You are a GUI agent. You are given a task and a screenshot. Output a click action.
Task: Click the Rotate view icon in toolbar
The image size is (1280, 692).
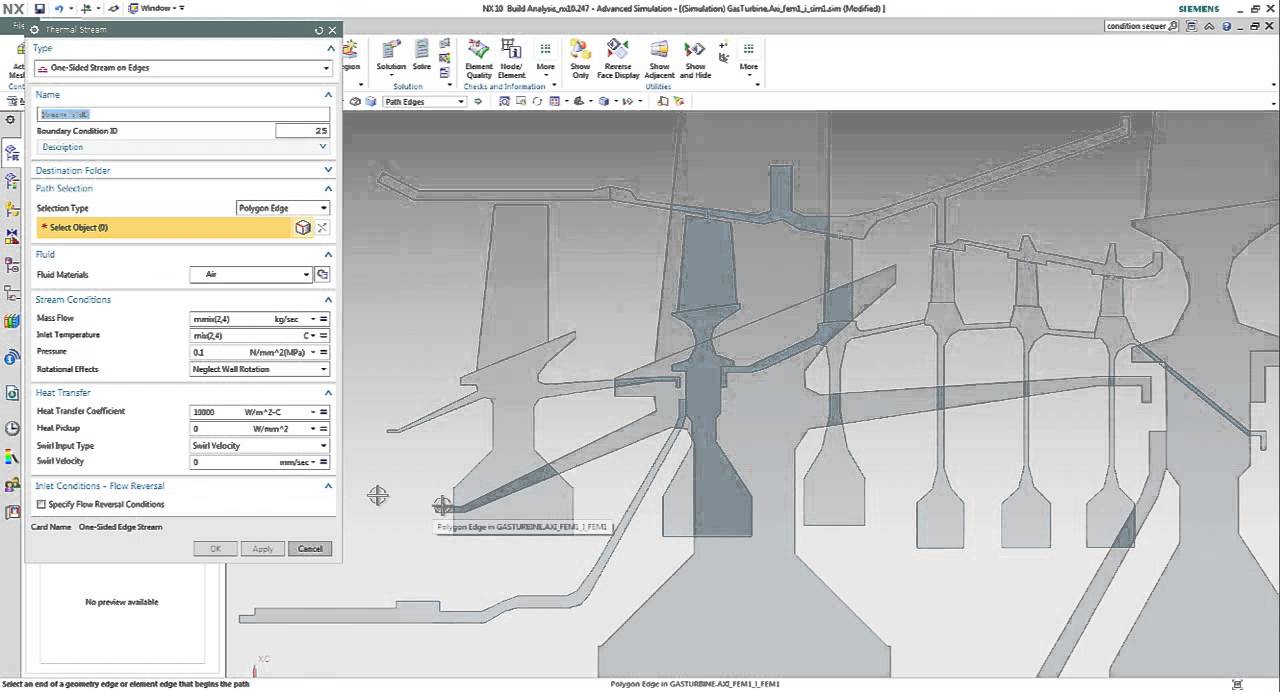(537, 101)
